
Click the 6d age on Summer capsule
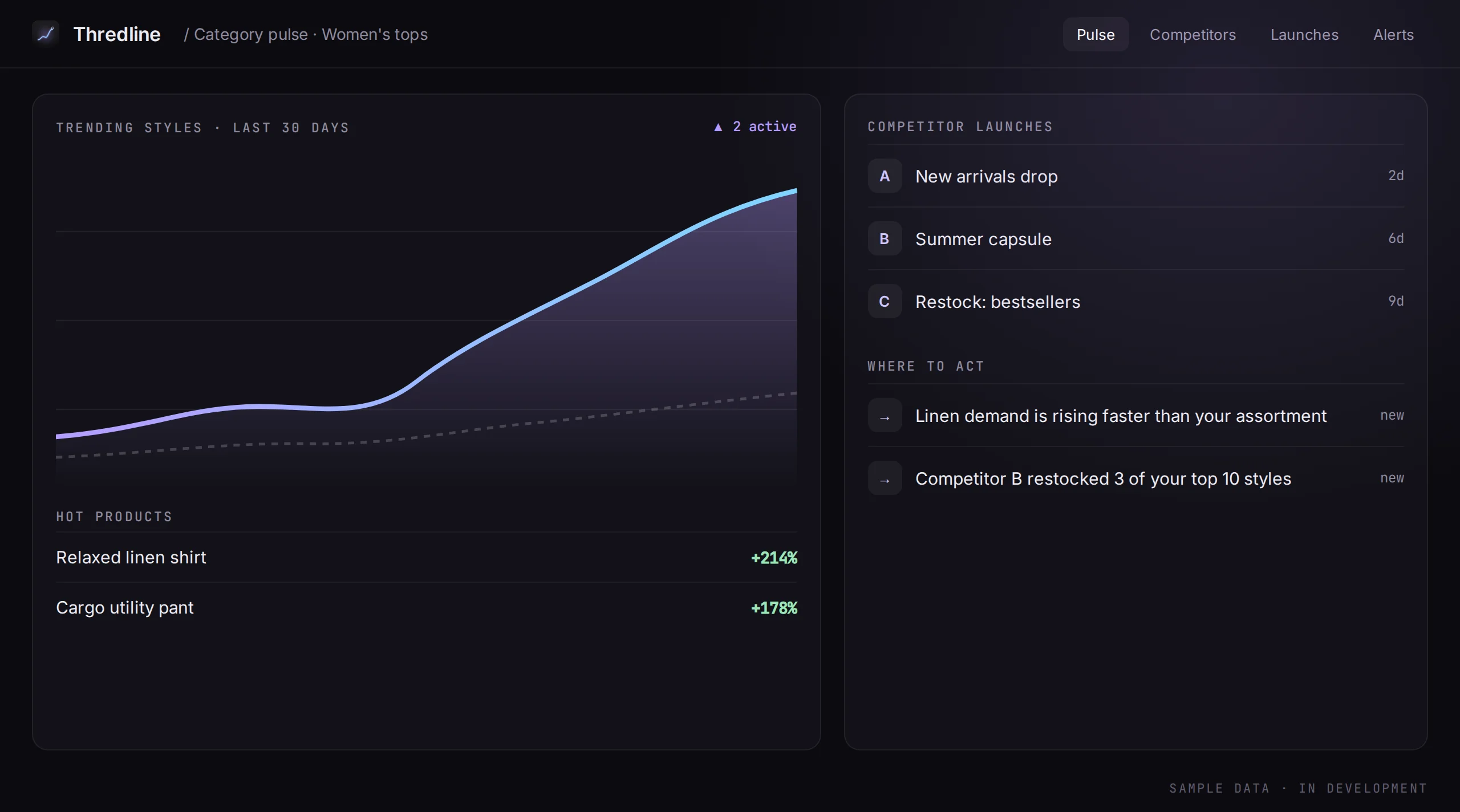1396,238
